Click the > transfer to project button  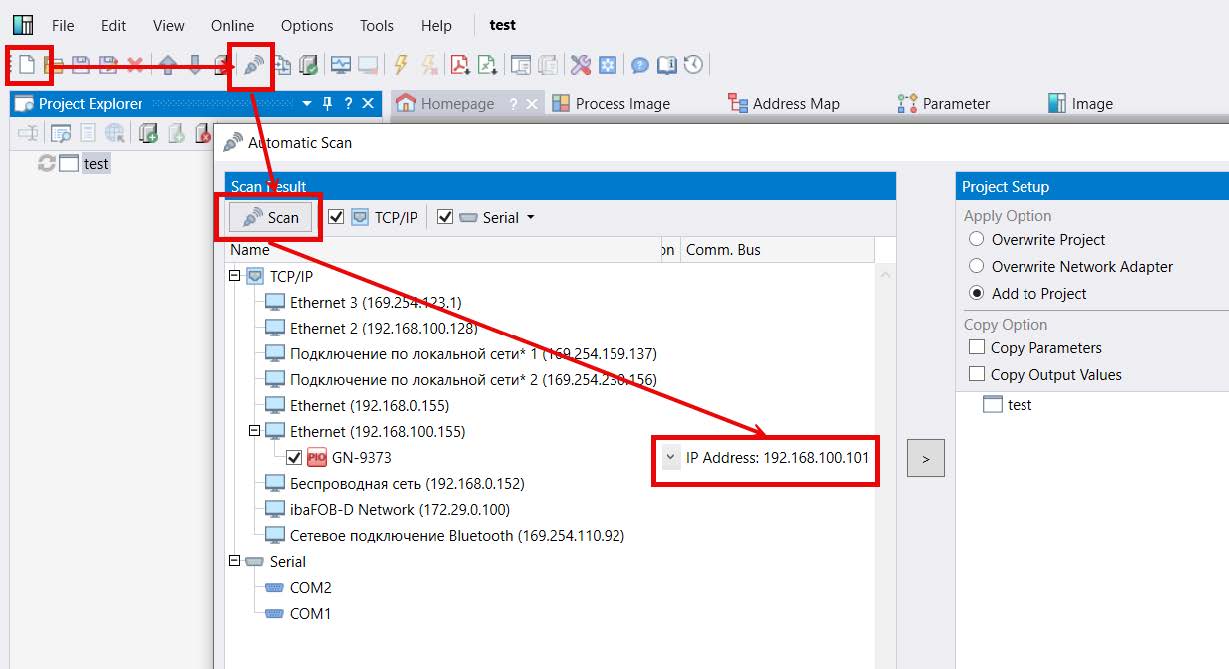tap(926, 459)
